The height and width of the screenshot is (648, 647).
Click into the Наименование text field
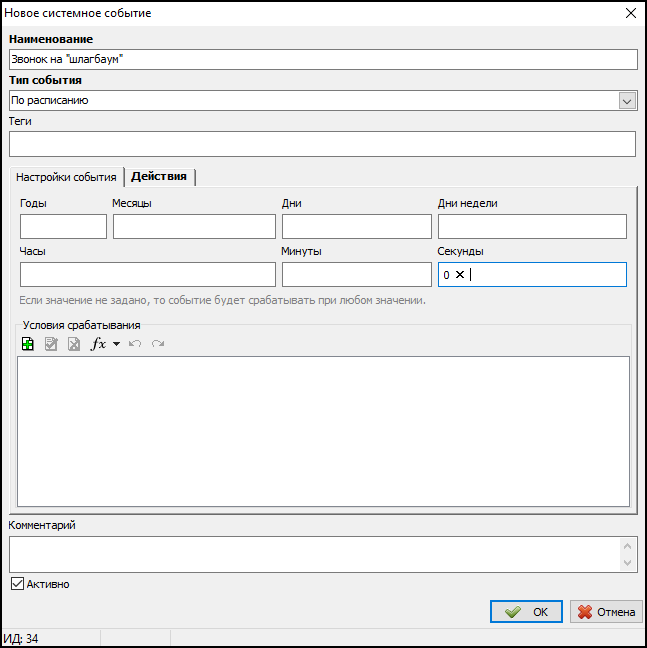point(322,60)
